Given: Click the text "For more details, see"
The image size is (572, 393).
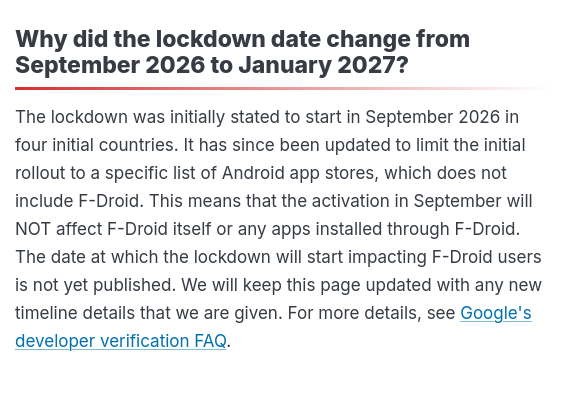Looking at the screenshot, I should click(371, 313).
